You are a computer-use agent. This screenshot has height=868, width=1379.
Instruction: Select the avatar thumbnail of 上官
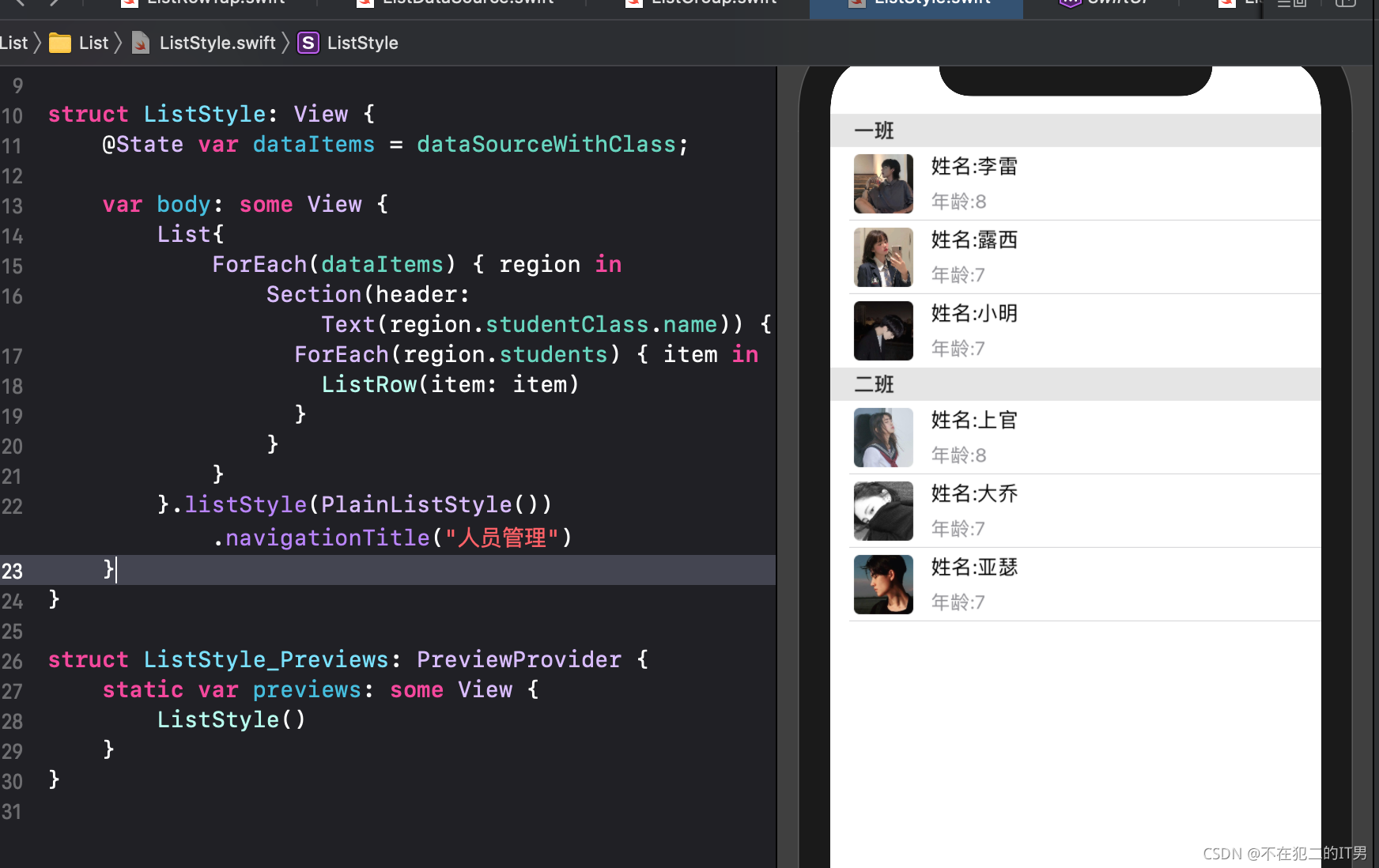pyautogui.click(x=883, y=437)
